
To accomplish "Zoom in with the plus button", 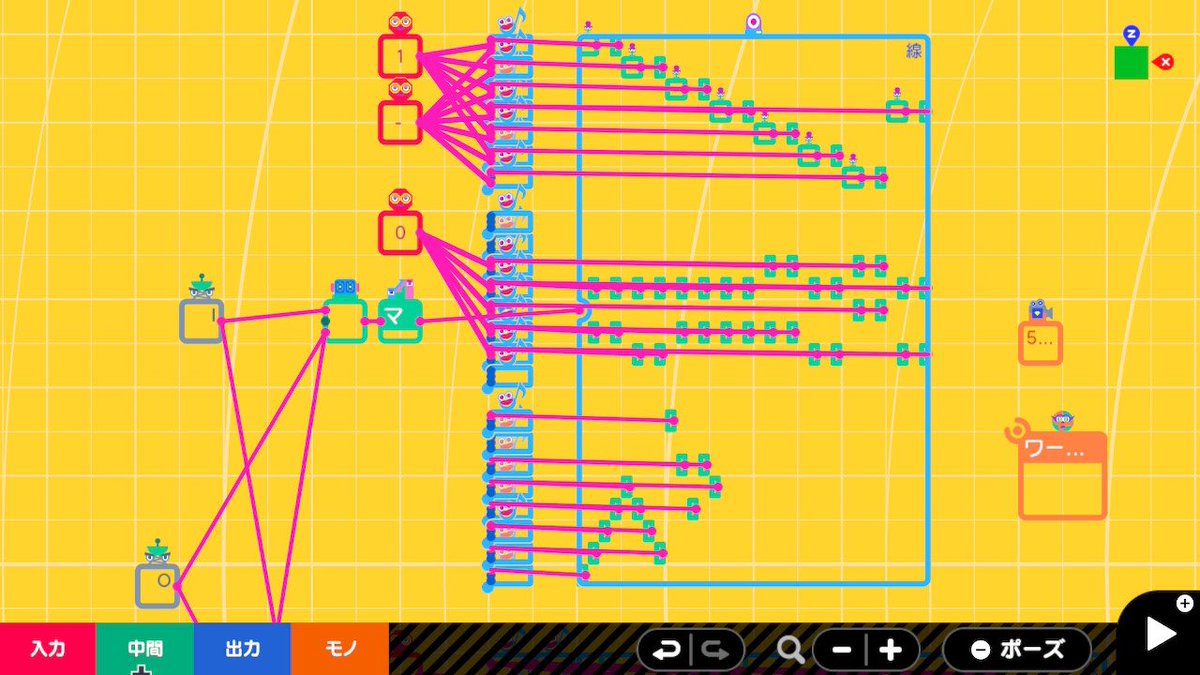I will click(x=892, y=650).
